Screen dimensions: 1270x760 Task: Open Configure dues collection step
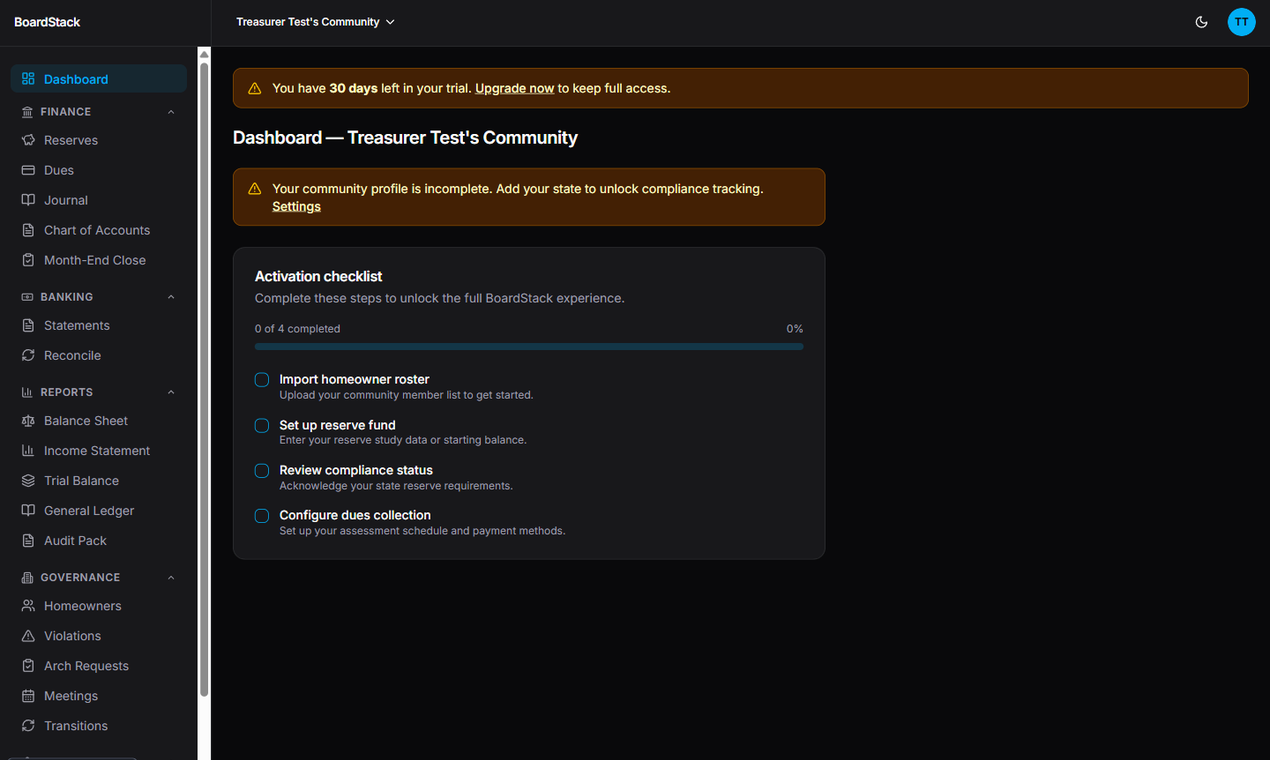(x=355, y=515)
